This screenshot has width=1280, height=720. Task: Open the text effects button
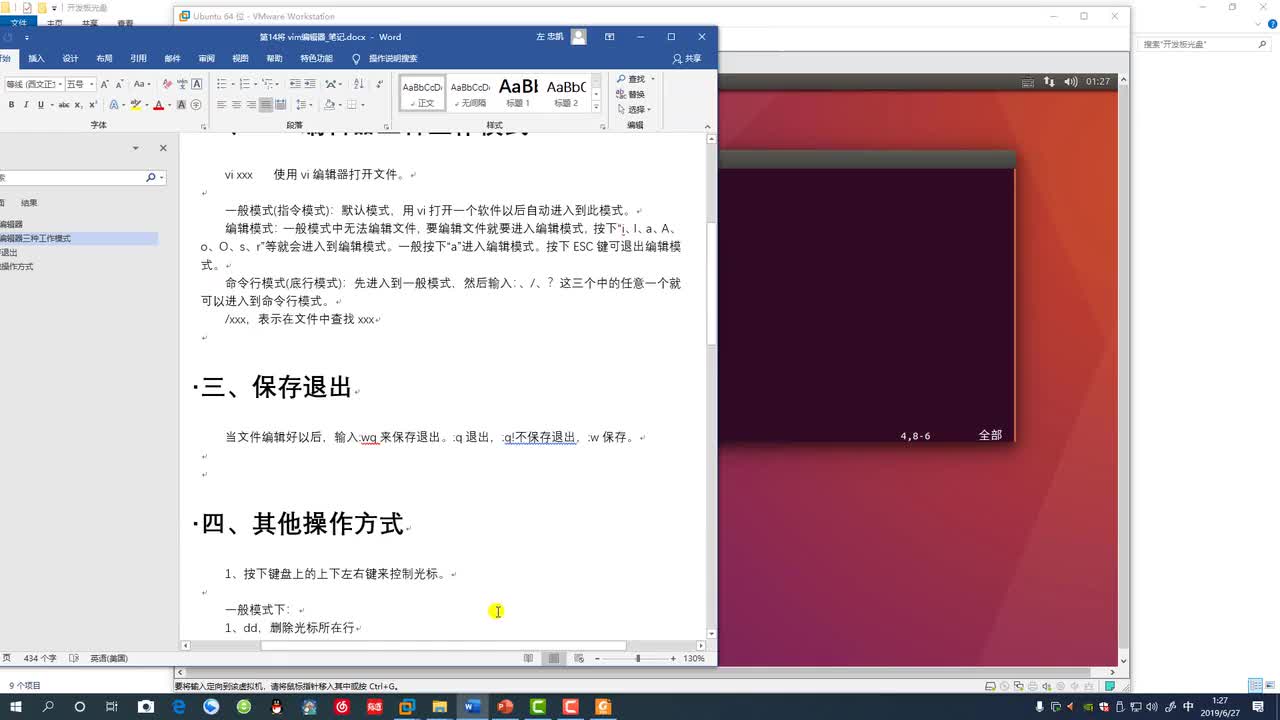coord(113,105)
